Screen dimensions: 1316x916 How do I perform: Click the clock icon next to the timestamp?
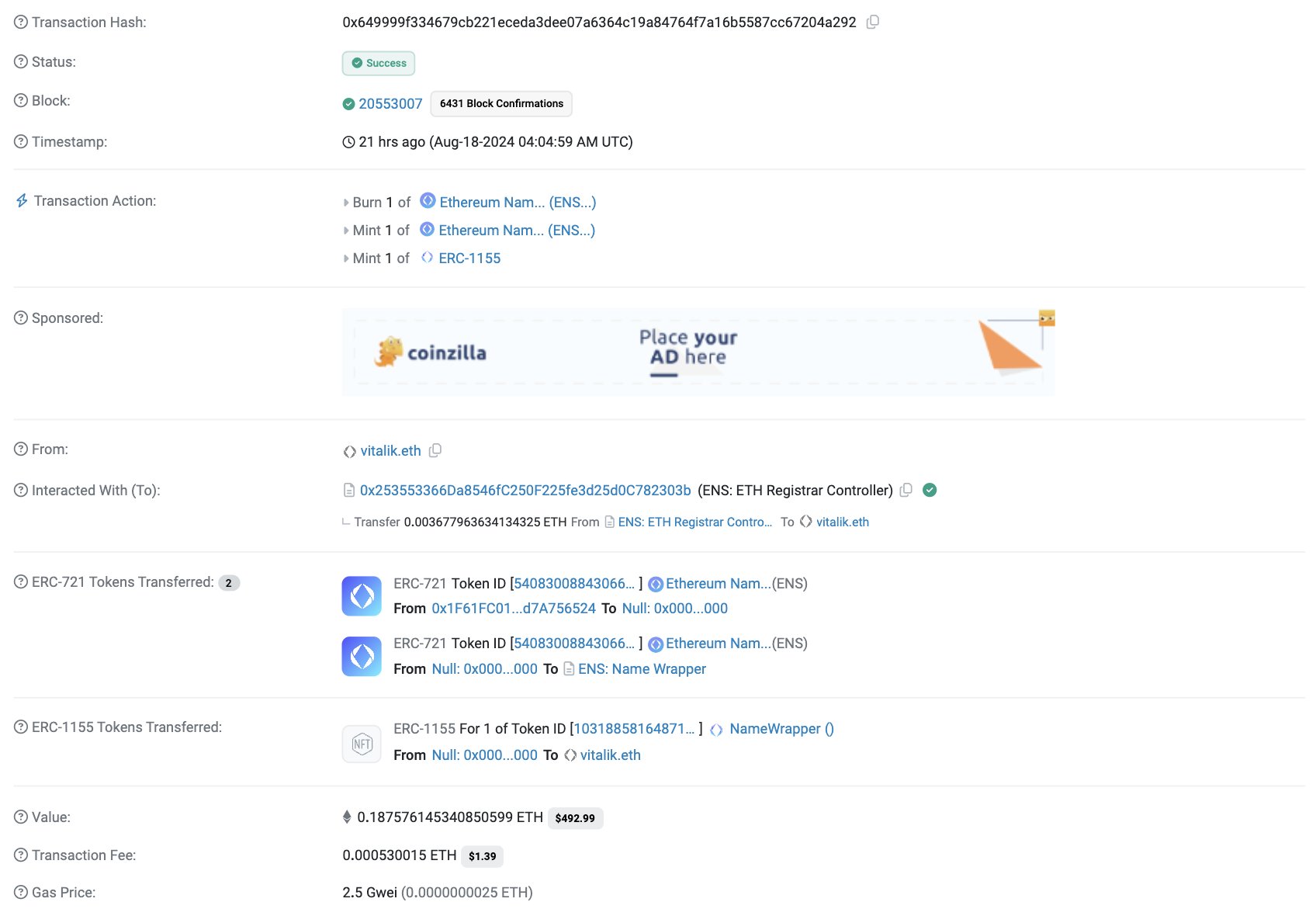(348, 142)
